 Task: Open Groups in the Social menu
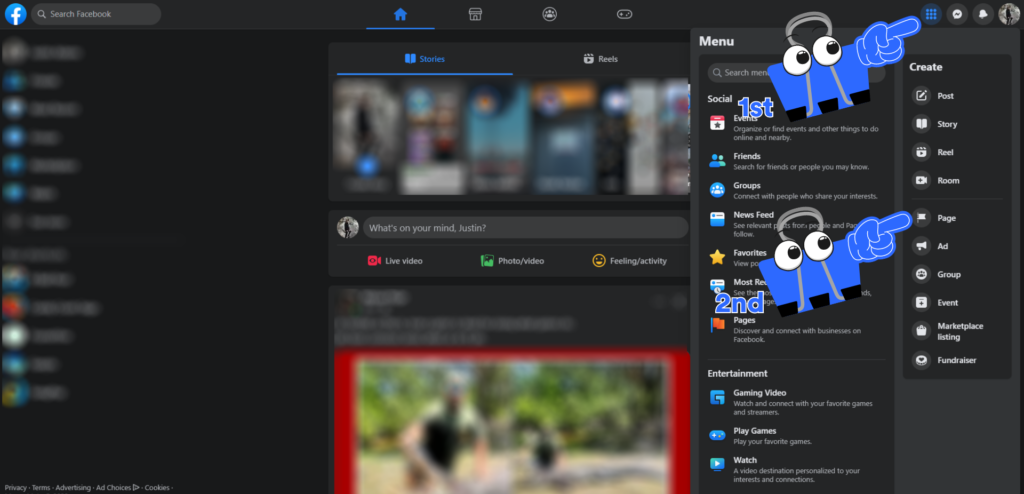(795, 190)
